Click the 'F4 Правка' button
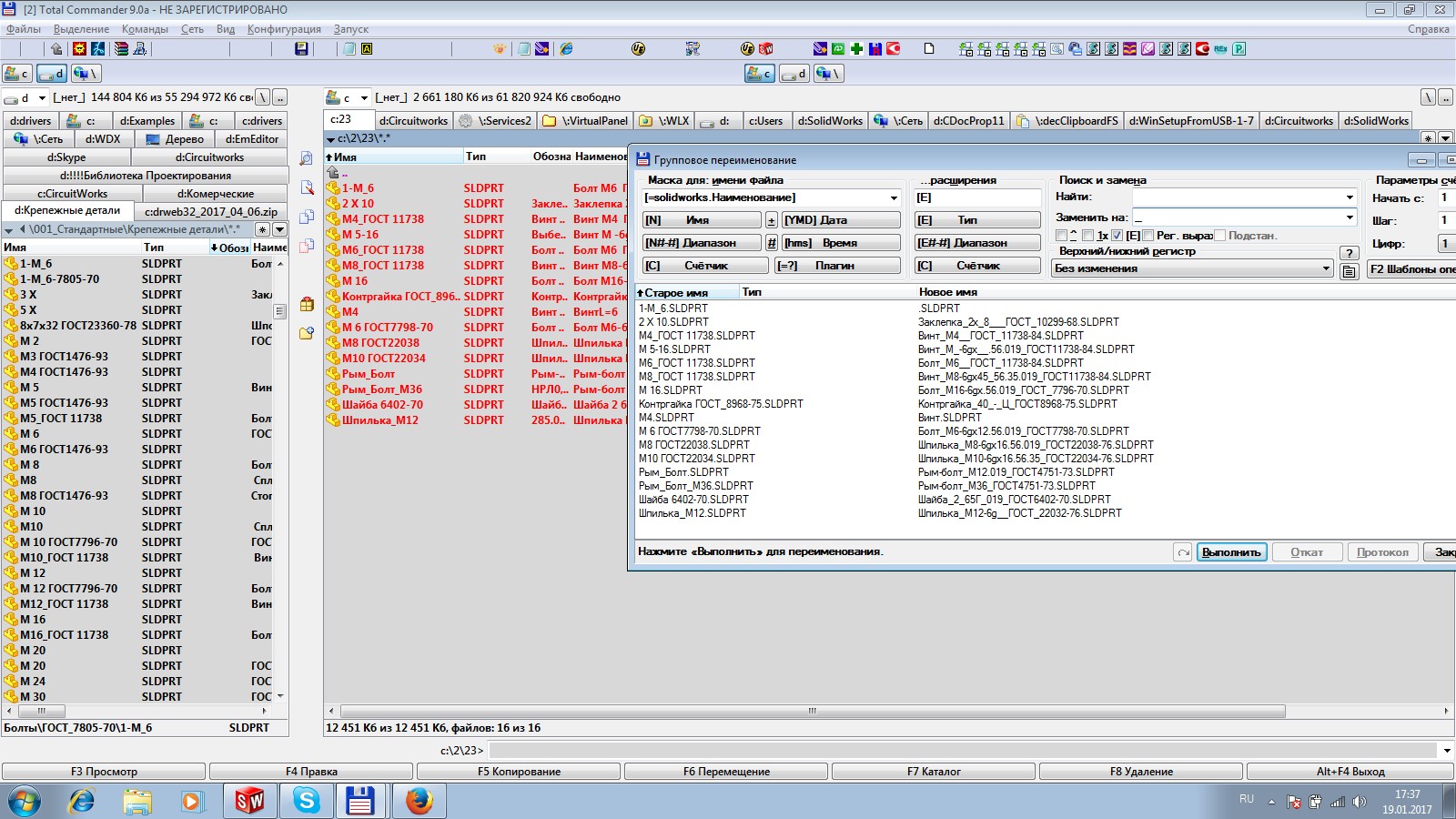1456x819 pixels. click(311, 772)
